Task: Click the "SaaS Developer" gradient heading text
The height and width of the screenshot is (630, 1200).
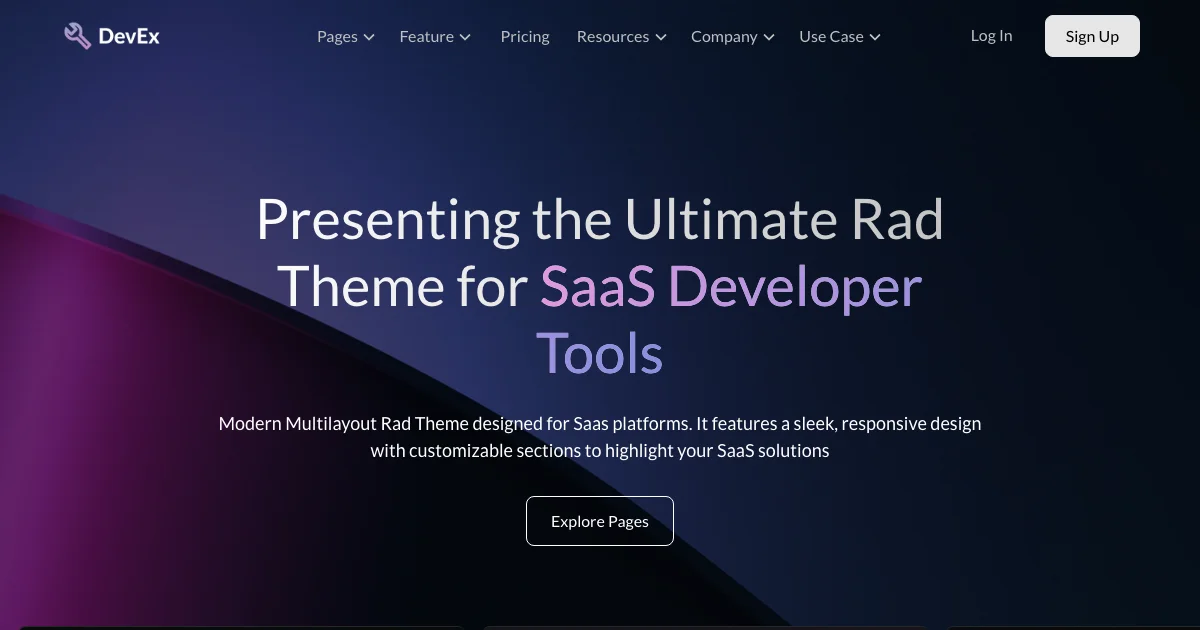Action: point(731,287)
